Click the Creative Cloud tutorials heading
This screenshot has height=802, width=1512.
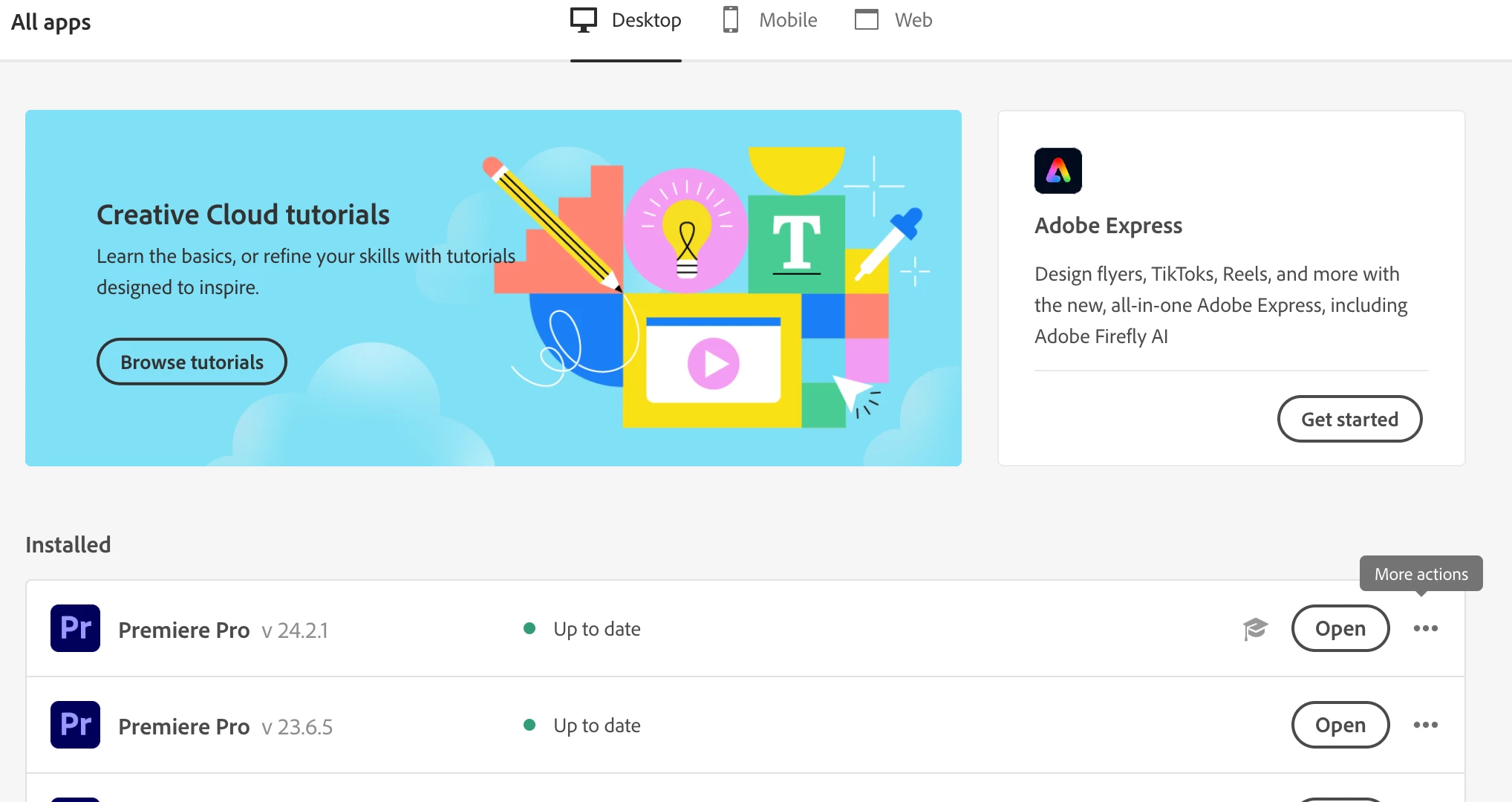point(243,215)
